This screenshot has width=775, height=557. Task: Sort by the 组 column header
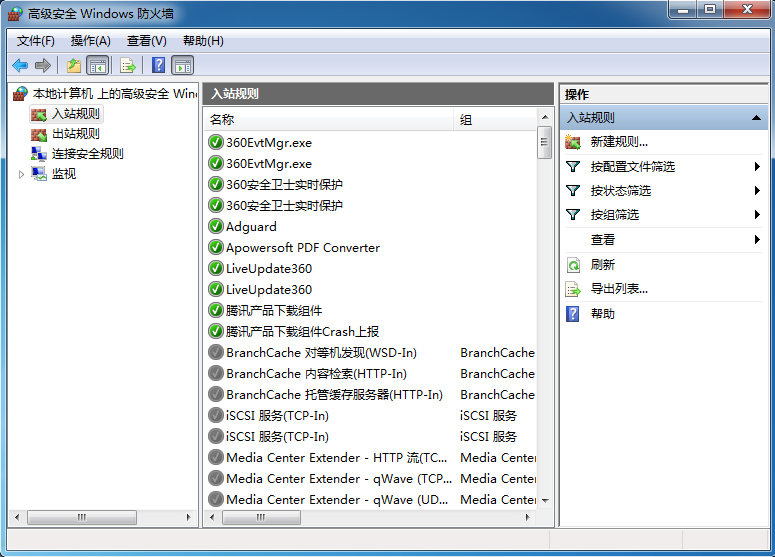495,120
